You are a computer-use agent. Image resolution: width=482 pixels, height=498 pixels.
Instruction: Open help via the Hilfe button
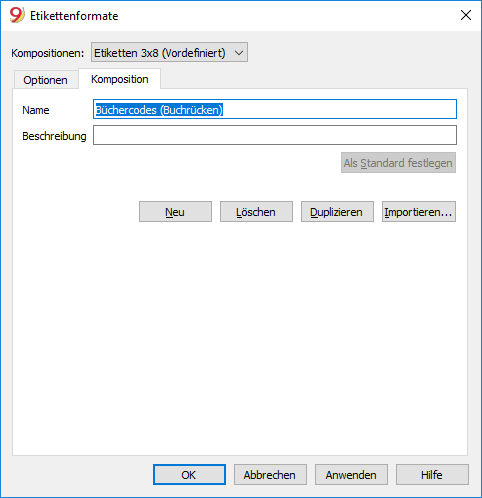coord(432,474)
